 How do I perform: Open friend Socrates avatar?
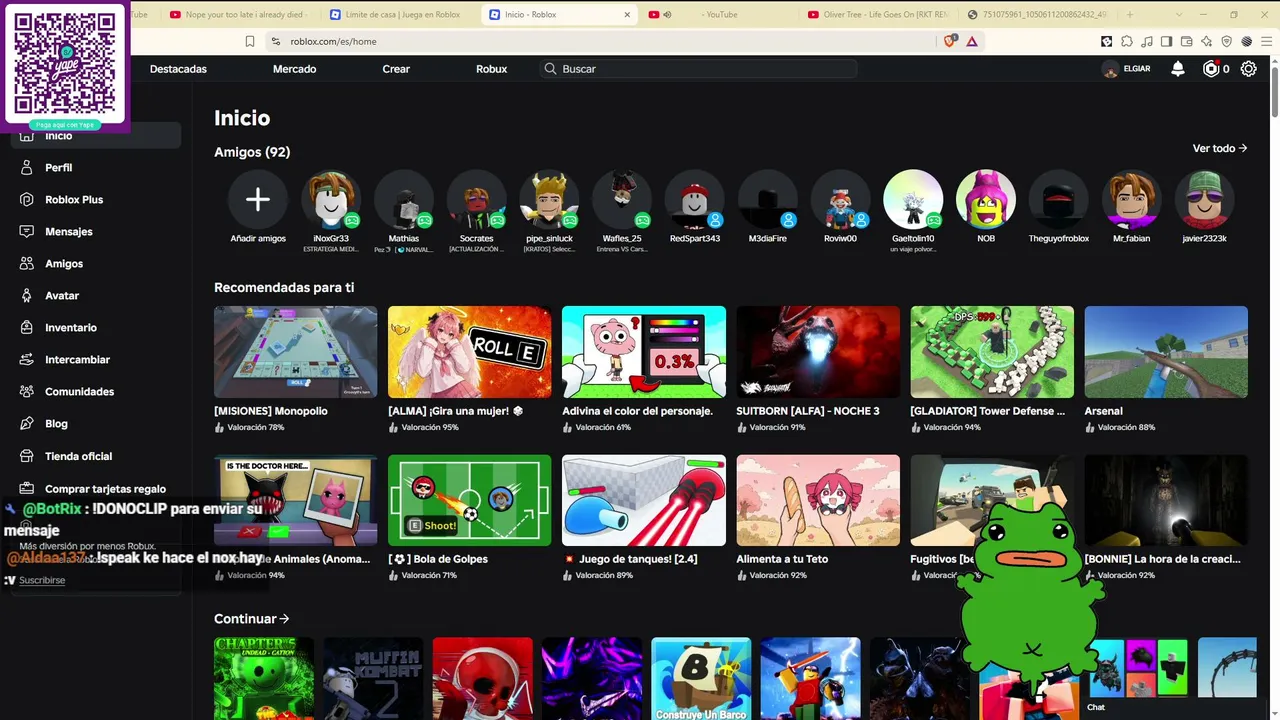tap(477, 200)
